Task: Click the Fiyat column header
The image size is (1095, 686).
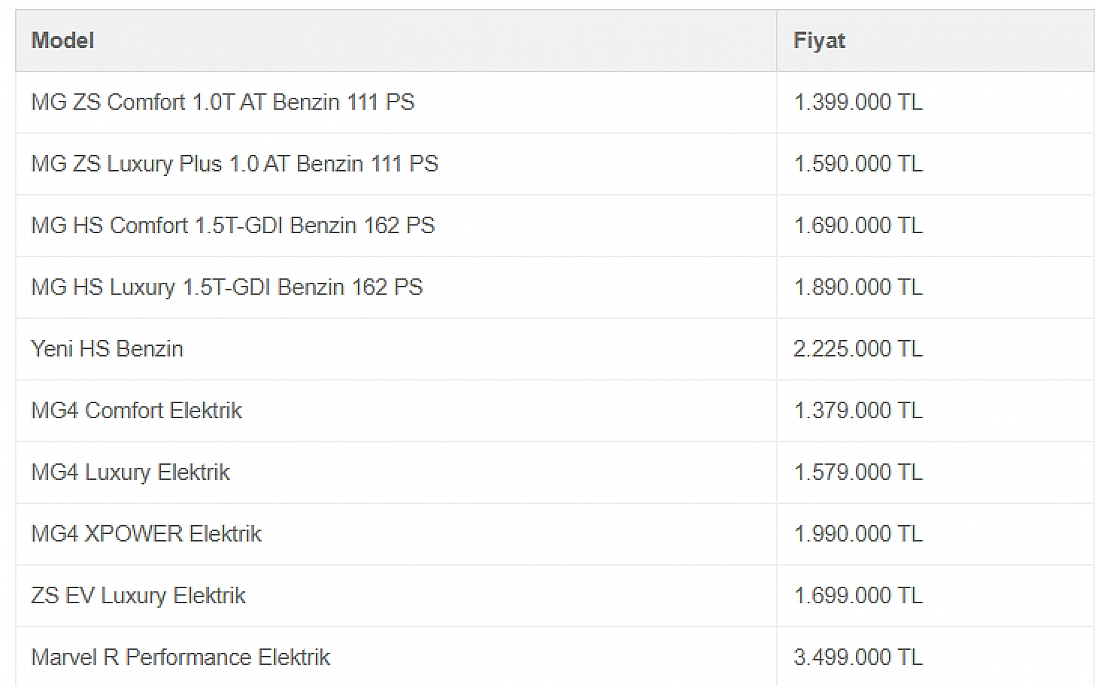Action: click(819, 41)
